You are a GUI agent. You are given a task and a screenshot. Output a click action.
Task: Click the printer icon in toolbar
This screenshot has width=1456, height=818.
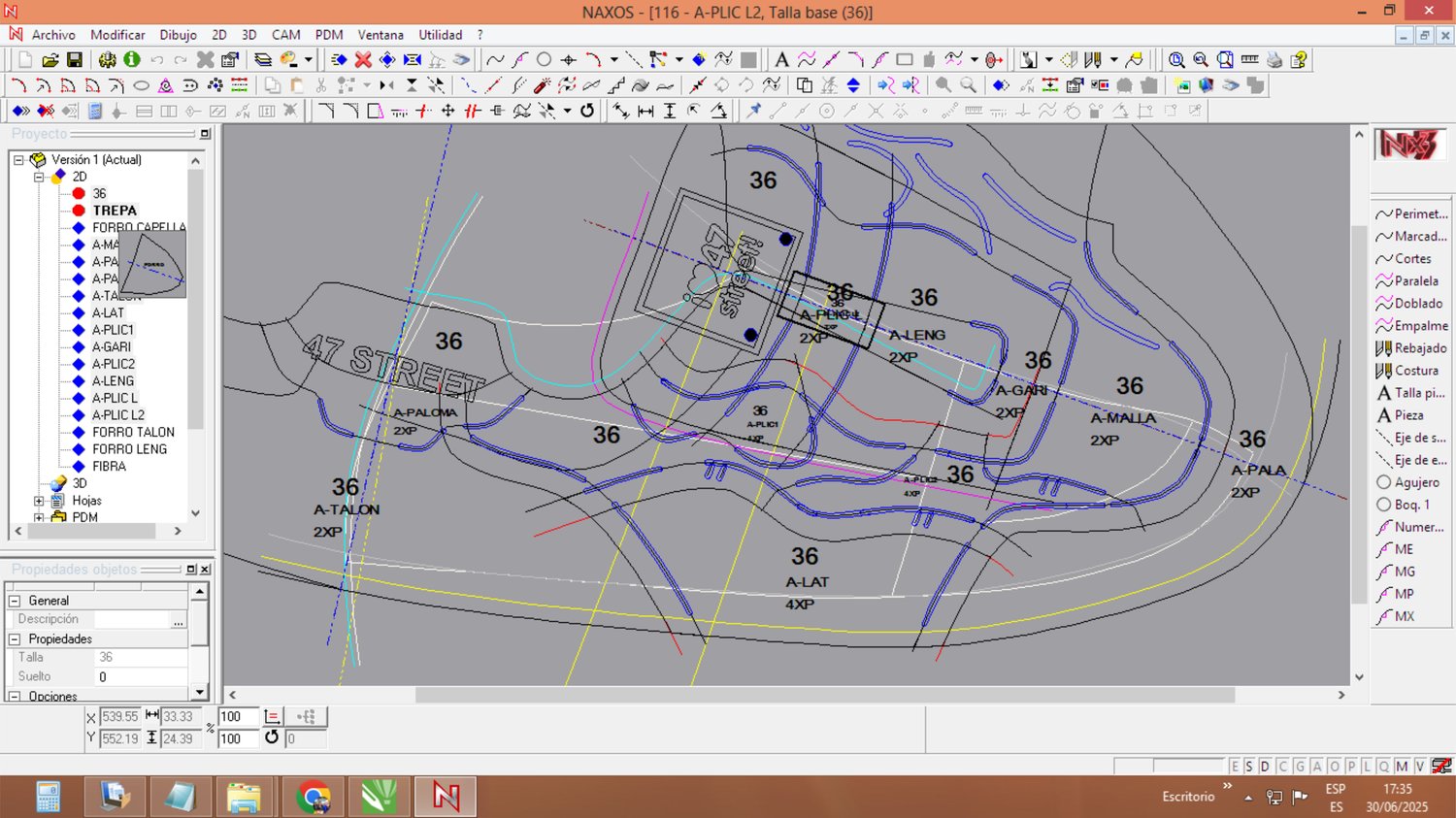1274,60
